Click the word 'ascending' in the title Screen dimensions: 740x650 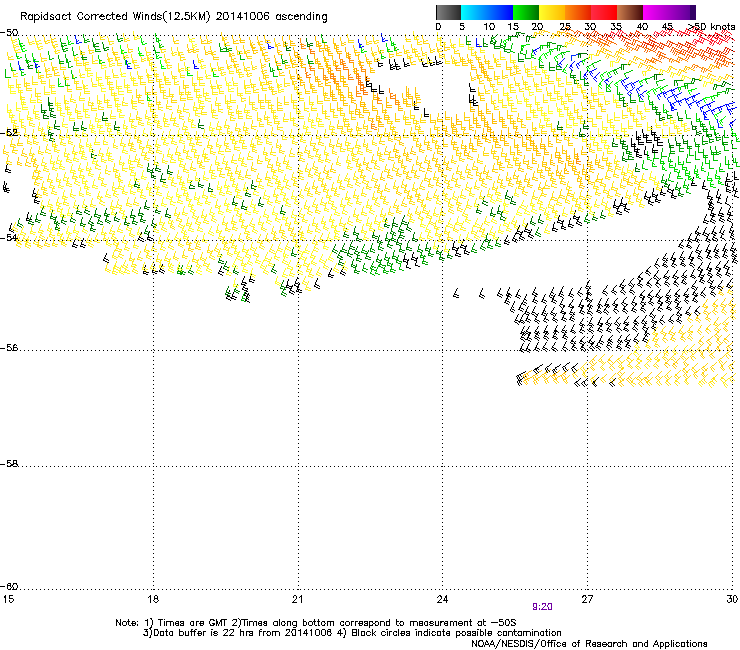(301, 17)
